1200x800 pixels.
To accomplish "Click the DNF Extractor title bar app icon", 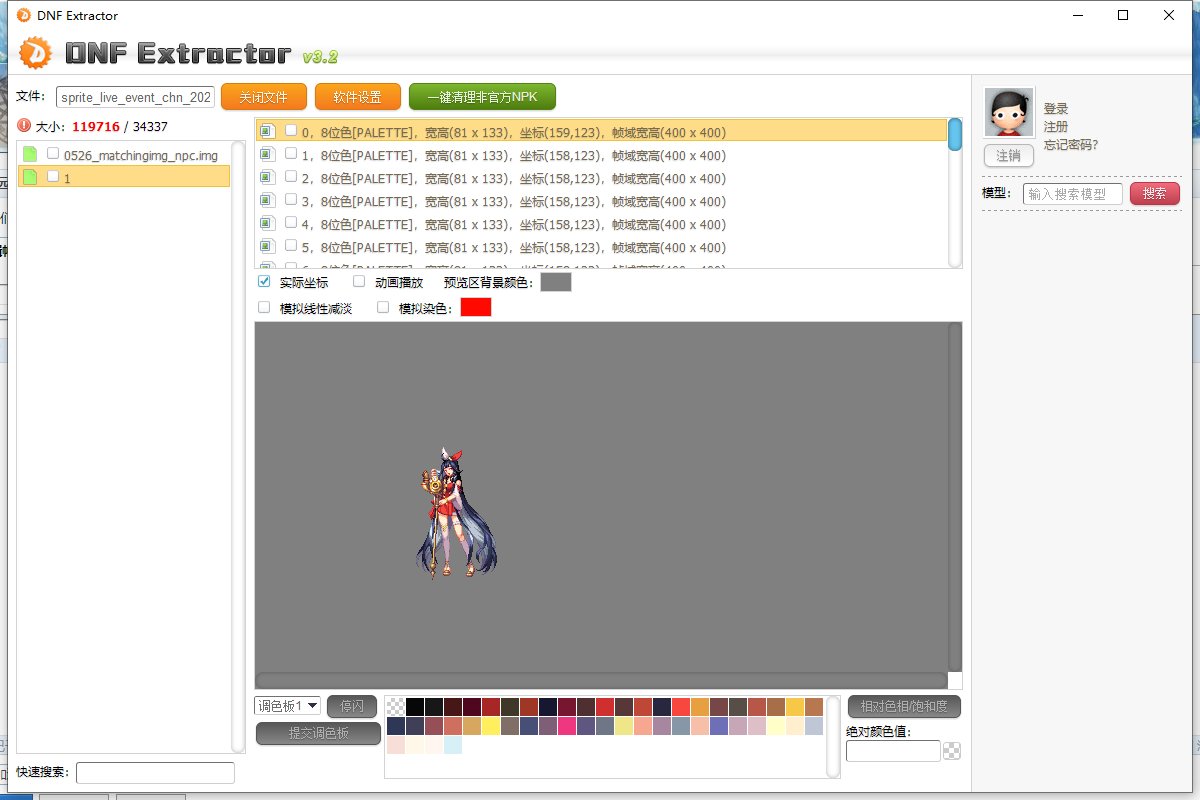I will point(24,15).
